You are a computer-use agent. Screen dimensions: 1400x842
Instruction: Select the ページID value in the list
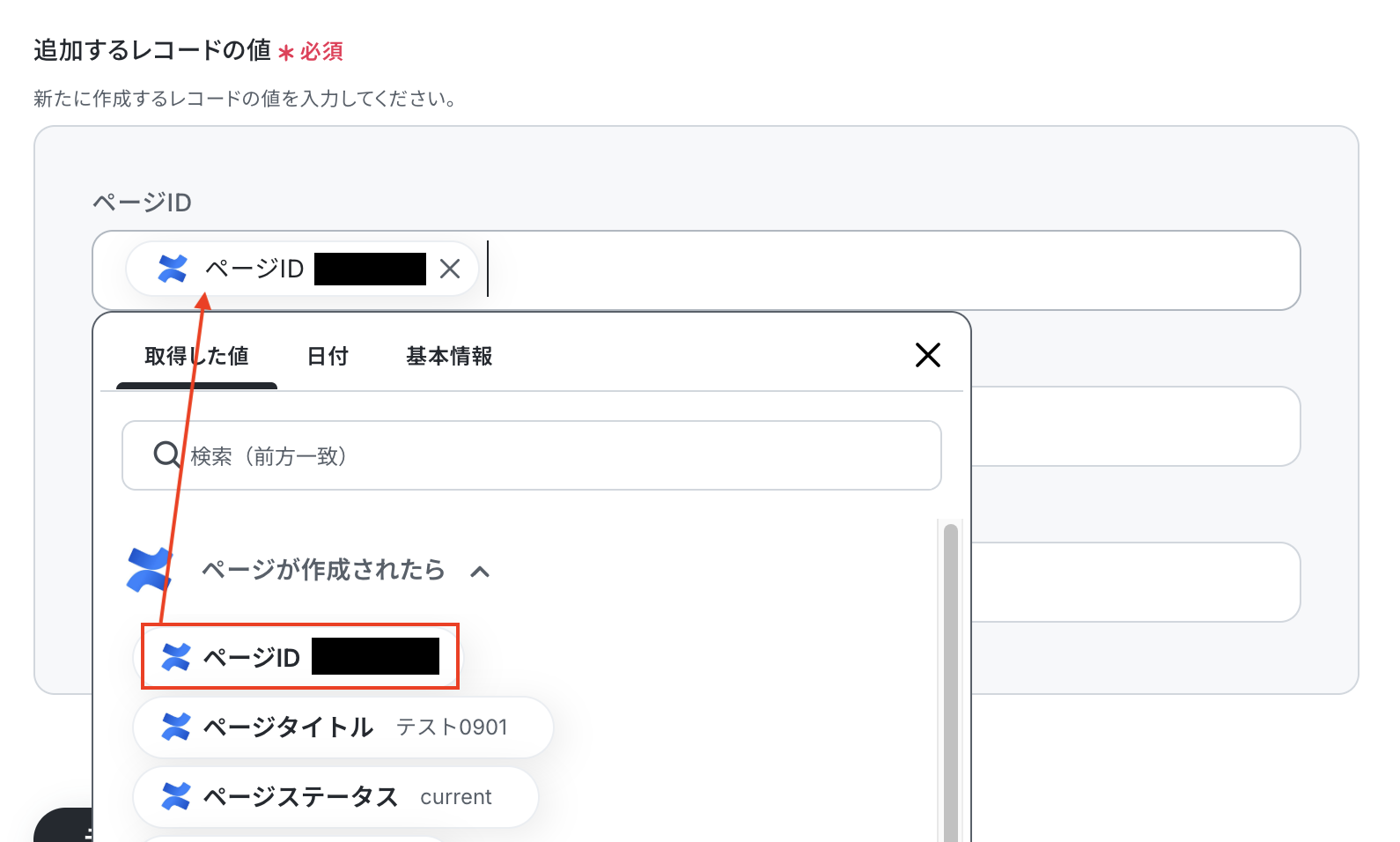pyautogui.click(x=300, y=657)
